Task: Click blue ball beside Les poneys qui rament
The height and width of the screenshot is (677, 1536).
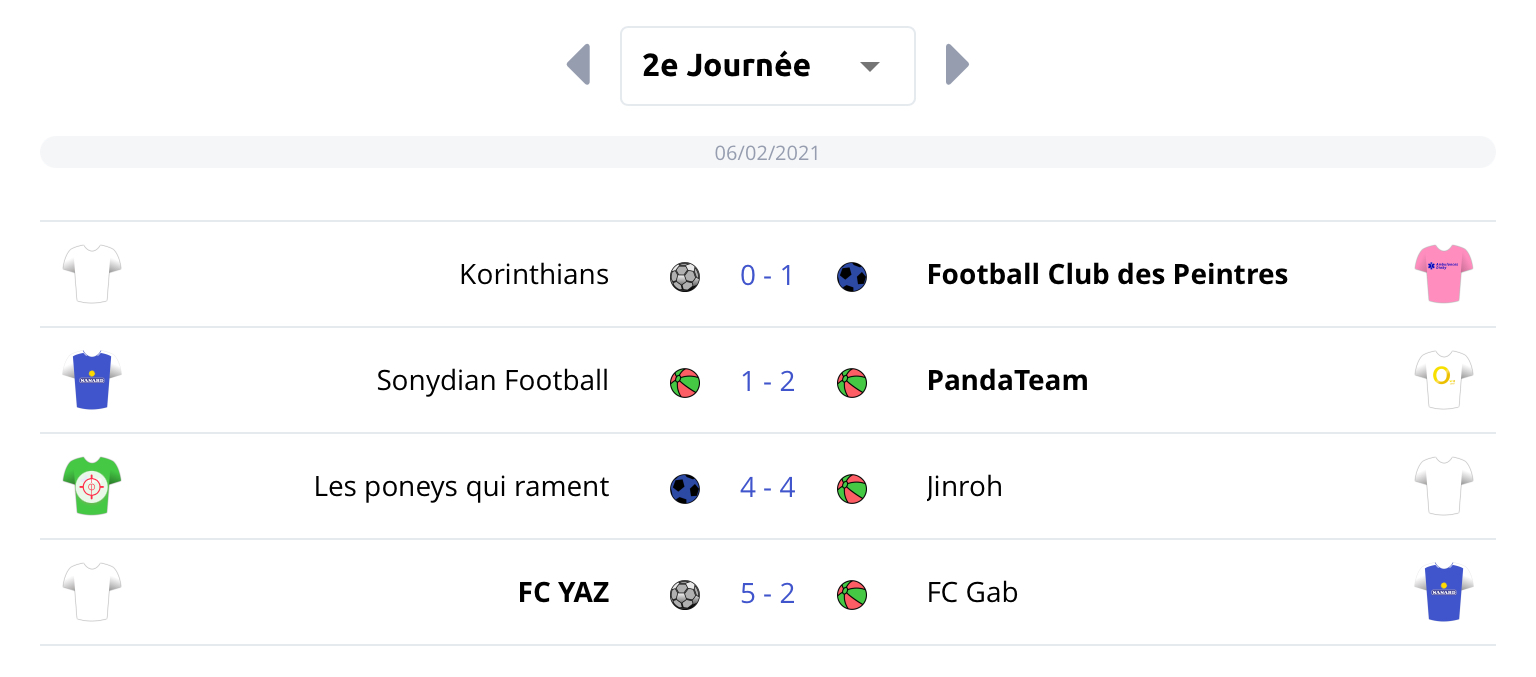Action: [685, 488]
